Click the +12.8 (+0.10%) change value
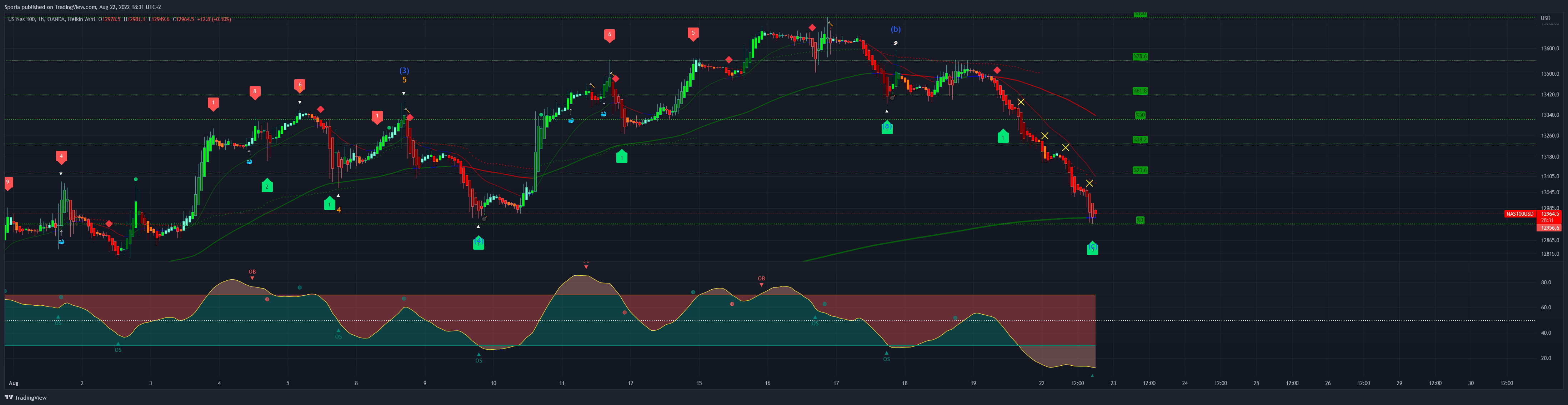Screen dimensions: 1568x405 (214, 20)
